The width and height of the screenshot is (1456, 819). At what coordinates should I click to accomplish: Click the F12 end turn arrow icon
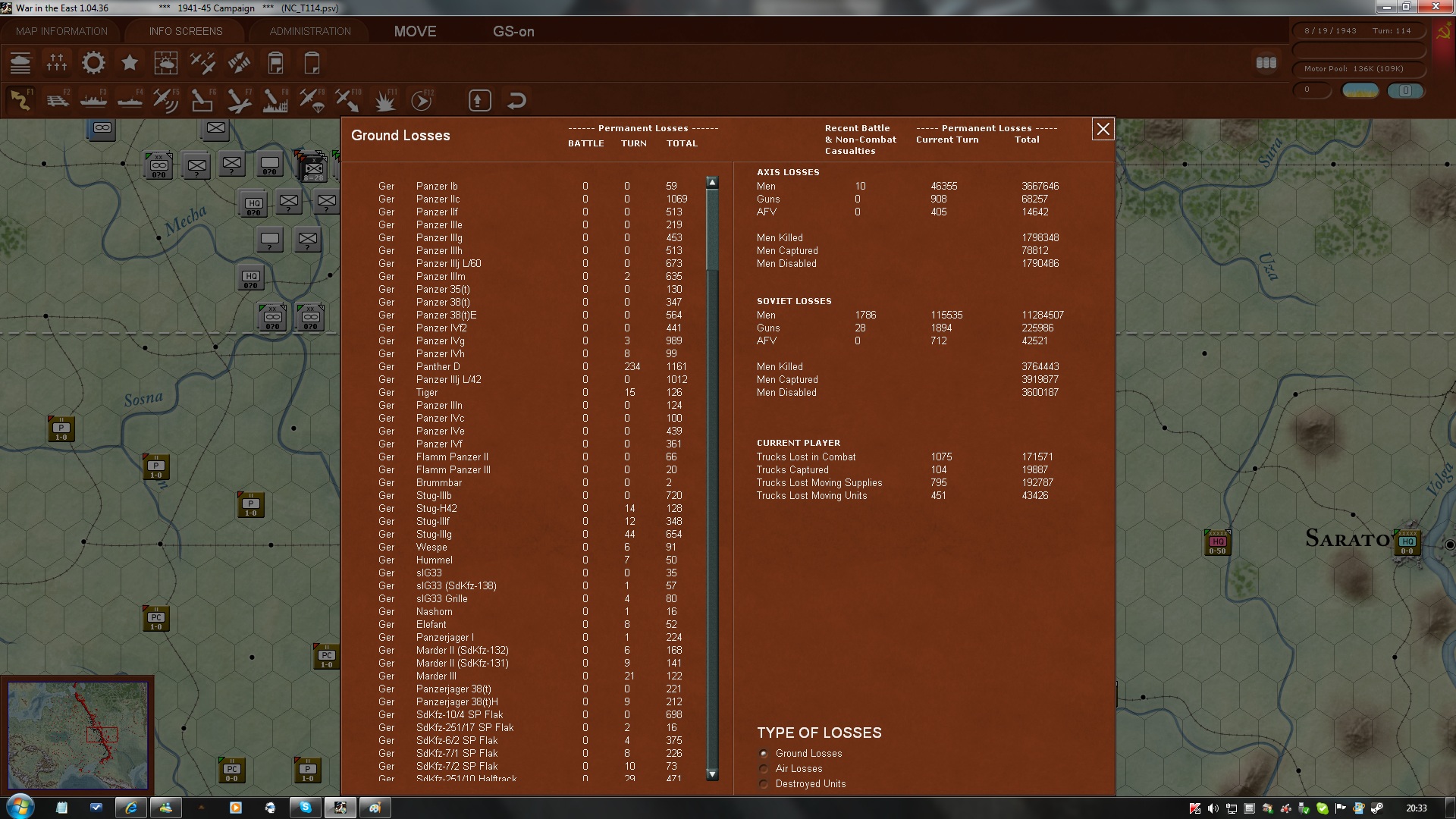click(421, 100)
